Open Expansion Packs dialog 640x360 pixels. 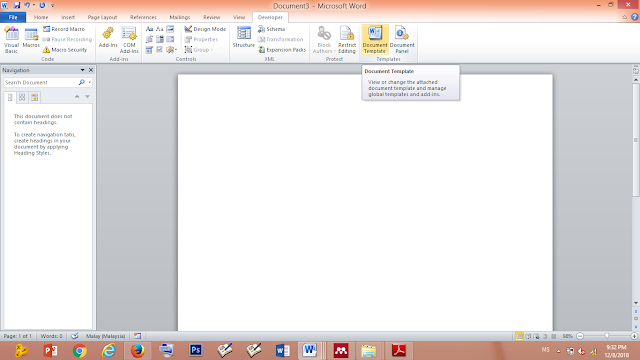point(282,50)
